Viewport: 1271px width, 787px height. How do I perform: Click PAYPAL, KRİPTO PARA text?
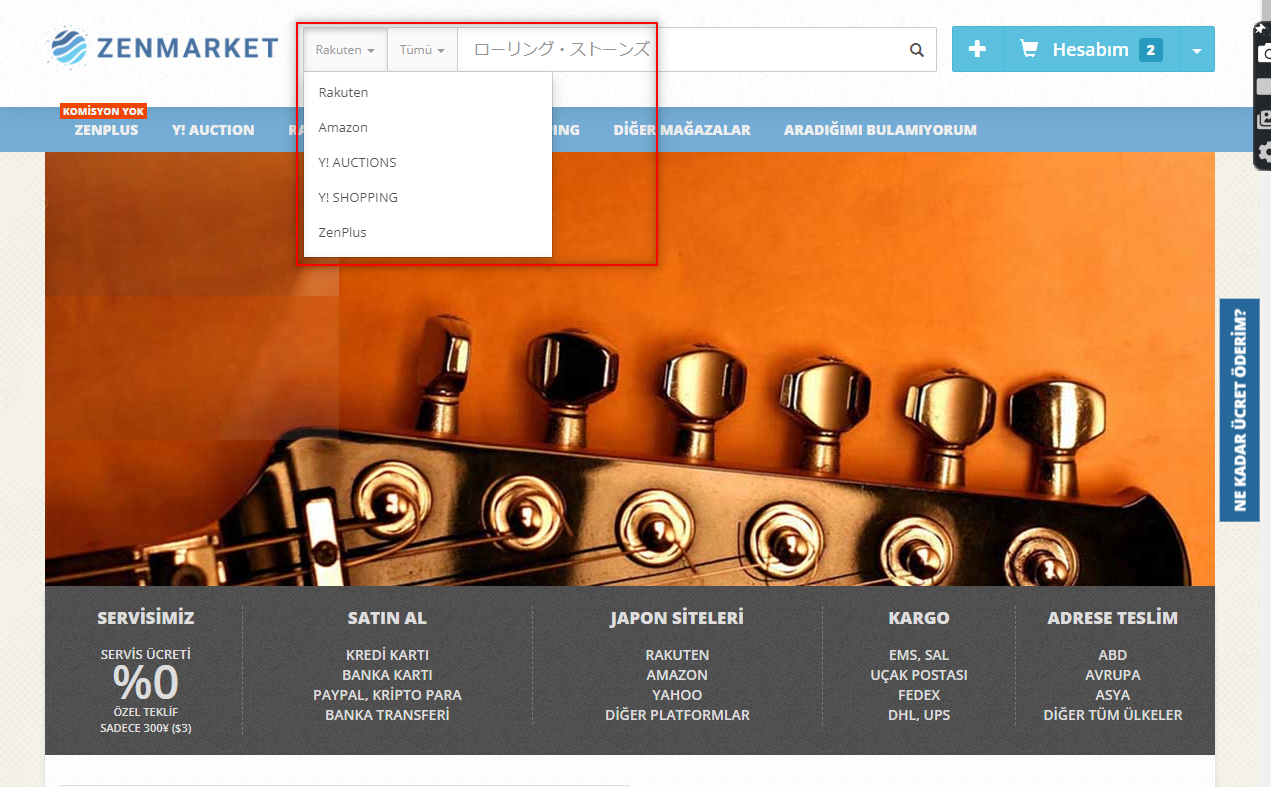pyautogui.click(x=387, y=695)
